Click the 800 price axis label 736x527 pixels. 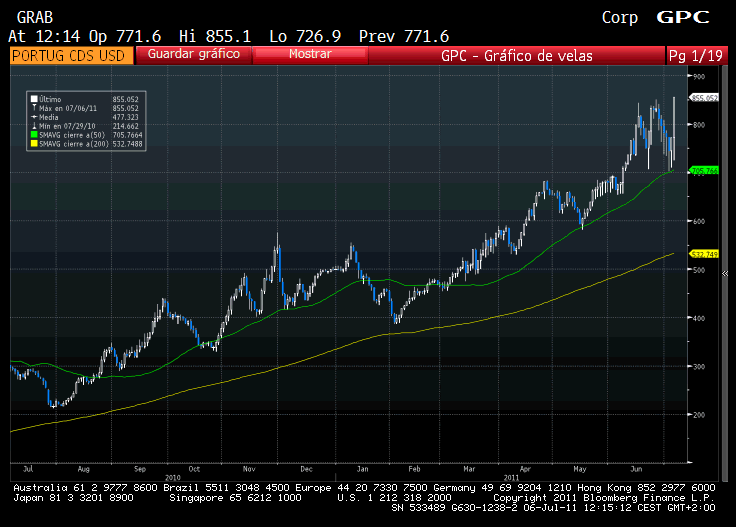coord(698,125)
